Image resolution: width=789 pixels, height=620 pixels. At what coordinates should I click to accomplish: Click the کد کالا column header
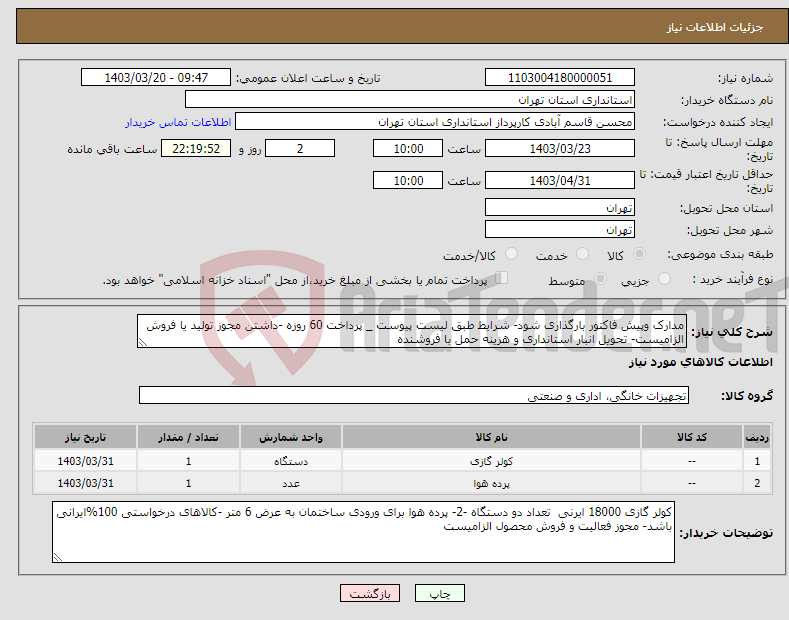pyautogui.click(x=691, y=437)
